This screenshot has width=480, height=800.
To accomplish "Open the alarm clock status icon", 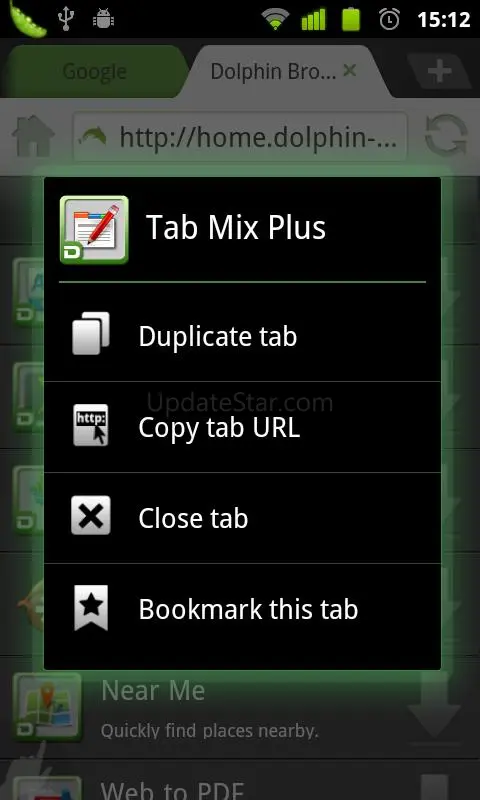I will click(x=389, y=19).
